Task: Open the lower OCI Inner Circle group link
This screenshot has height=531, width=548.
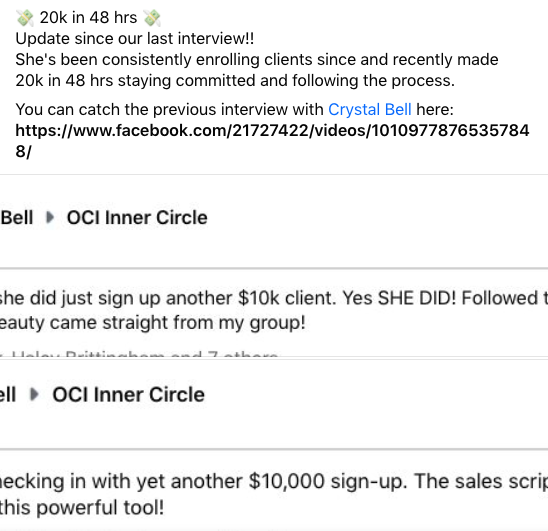Action: pyautogui.click(x=128, y=395)
